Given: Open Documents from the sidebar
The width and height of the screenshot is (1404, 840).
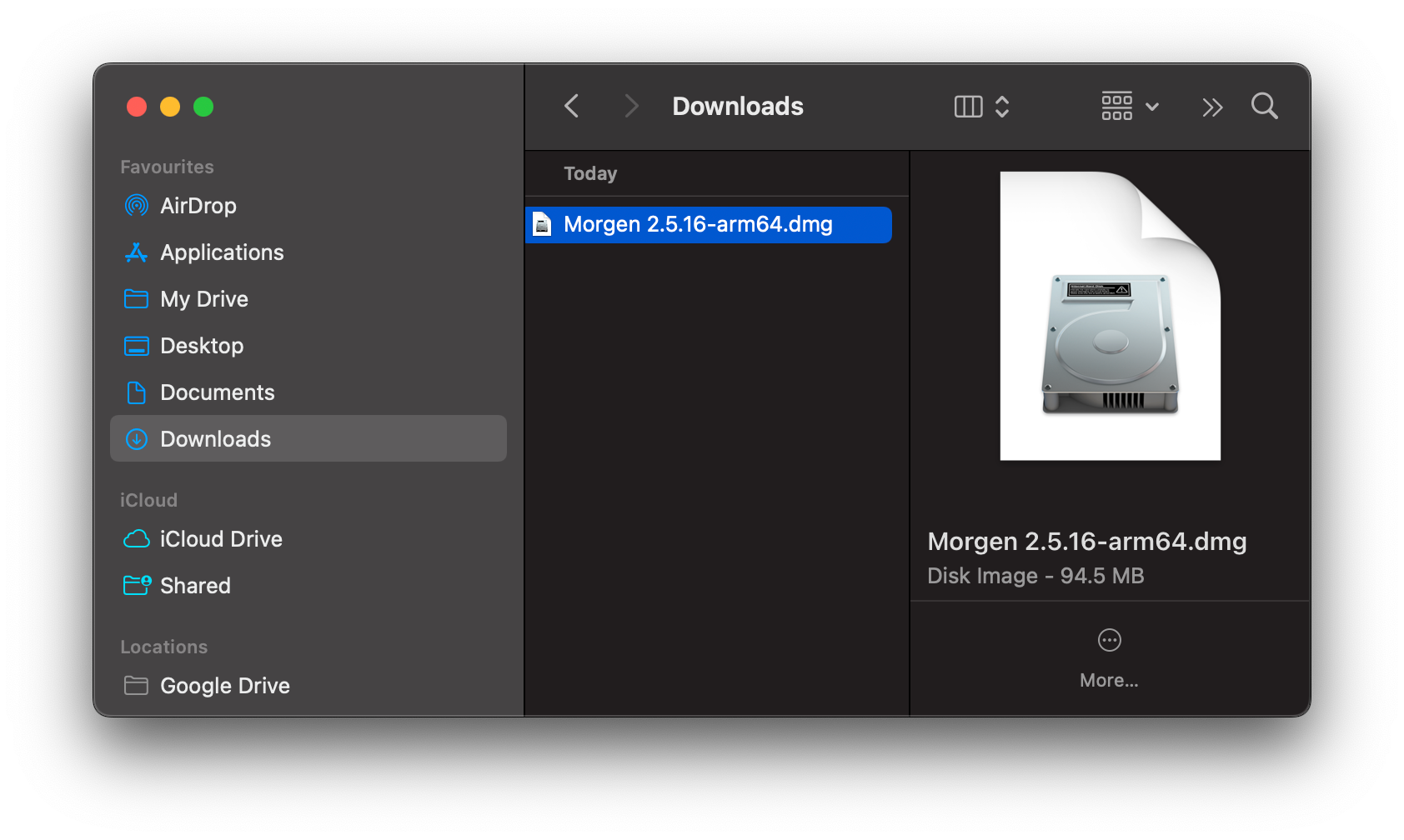Looking at the screenshot, I should coord(308,392).
